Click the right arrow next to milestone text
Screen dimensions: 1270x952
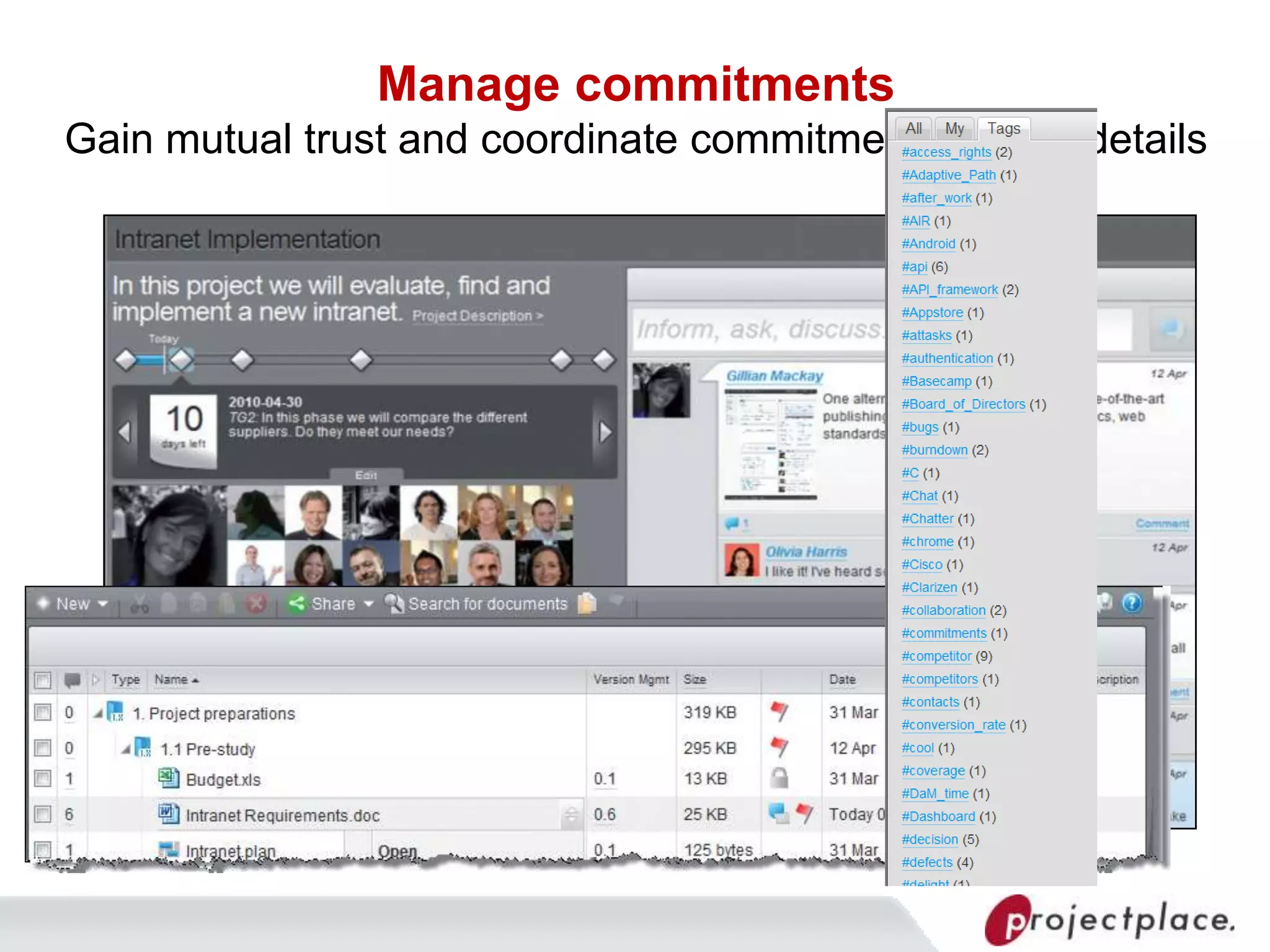pyautogui.click(x=605, y=432)
